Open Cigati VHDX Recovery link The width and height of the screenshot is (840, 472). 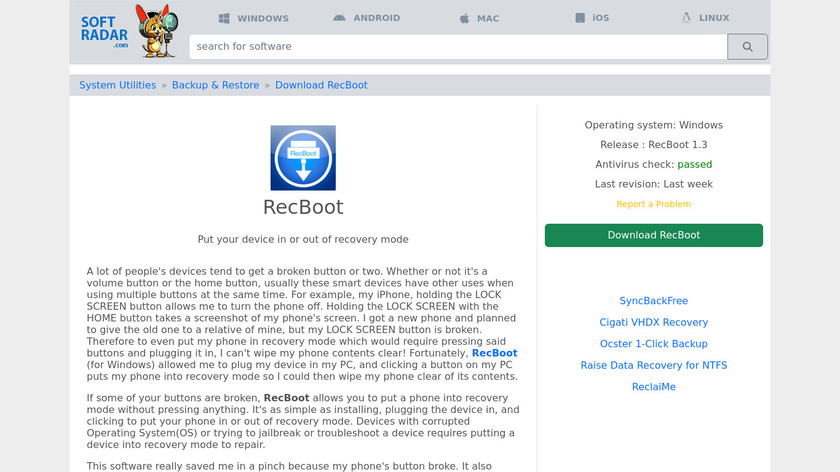(654, 323)
